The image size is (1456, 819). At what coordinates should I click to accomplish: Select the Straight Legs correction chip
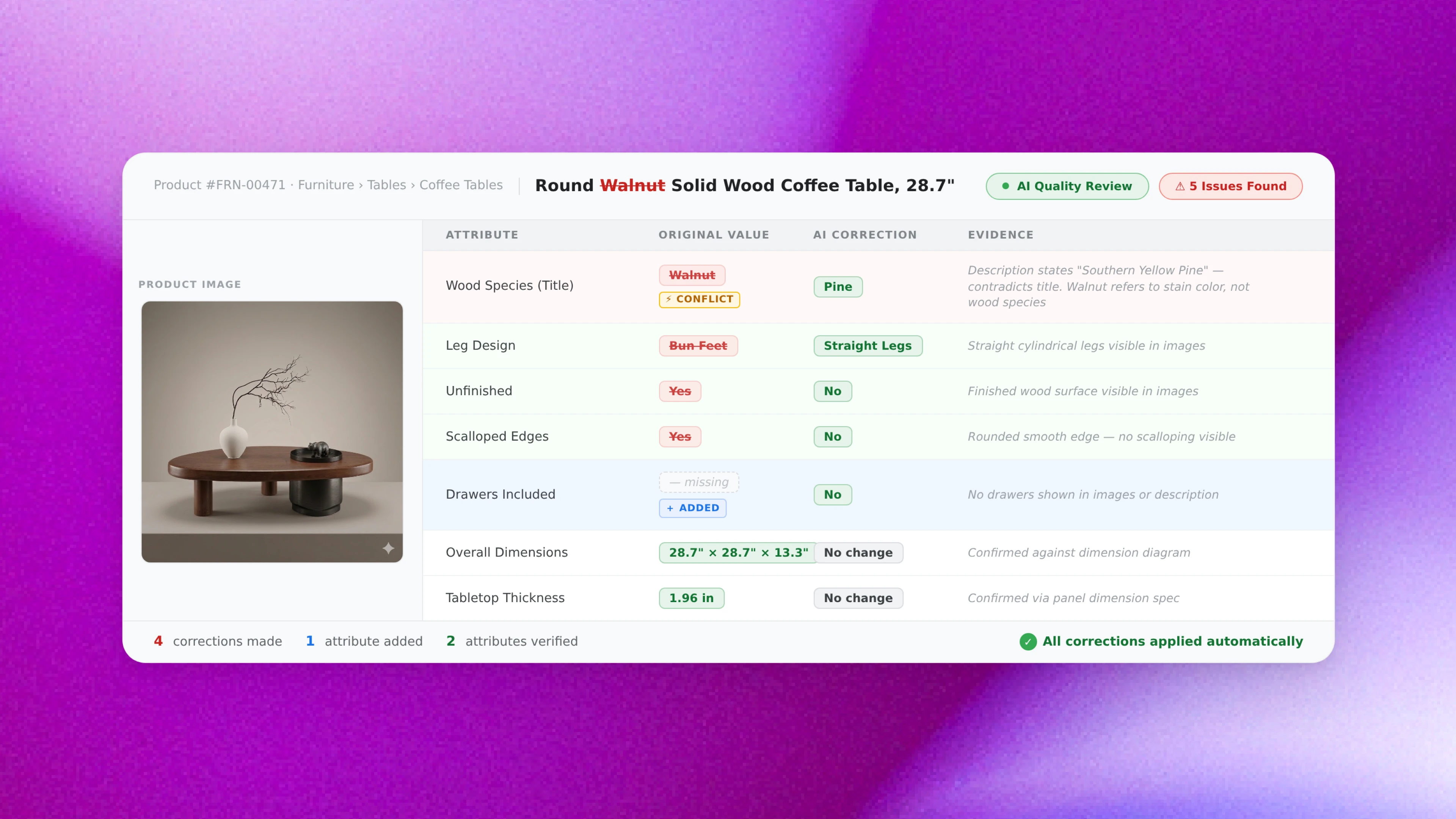point(868,345)
